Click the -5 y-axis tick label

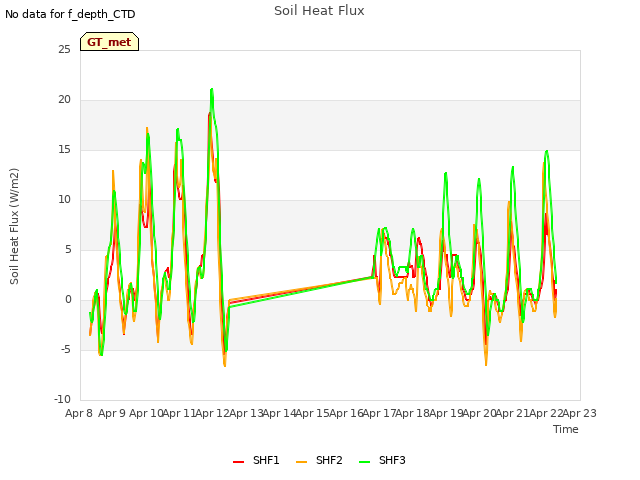(66, 349)
